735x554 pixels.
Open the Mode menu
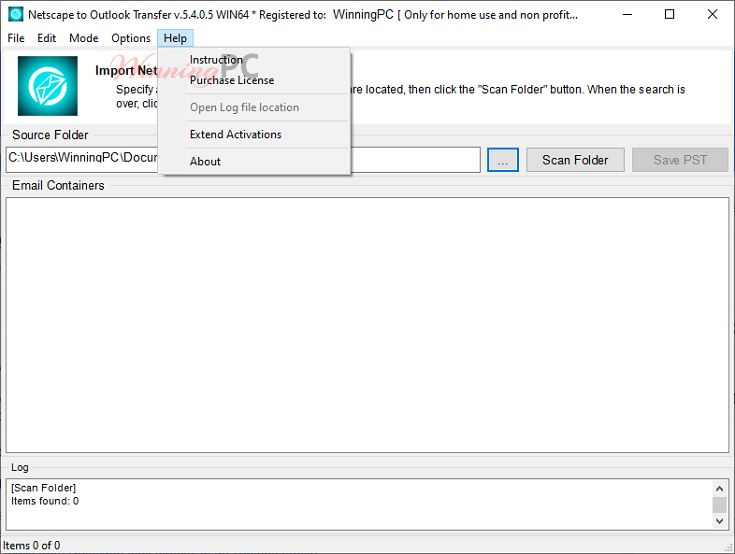coord(83,38)
